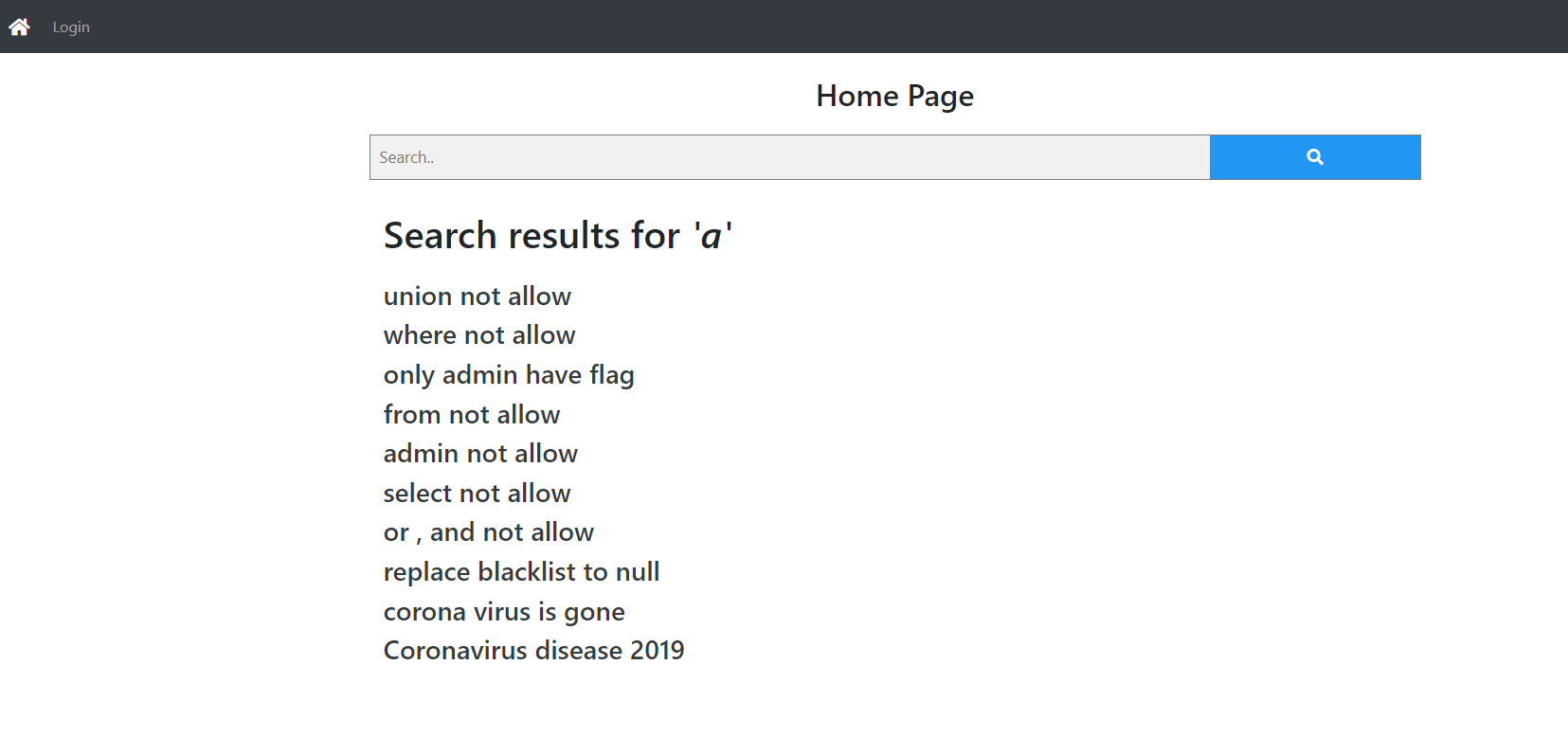
Task: Select the 'from not allow' result
Action: point(471,415)
